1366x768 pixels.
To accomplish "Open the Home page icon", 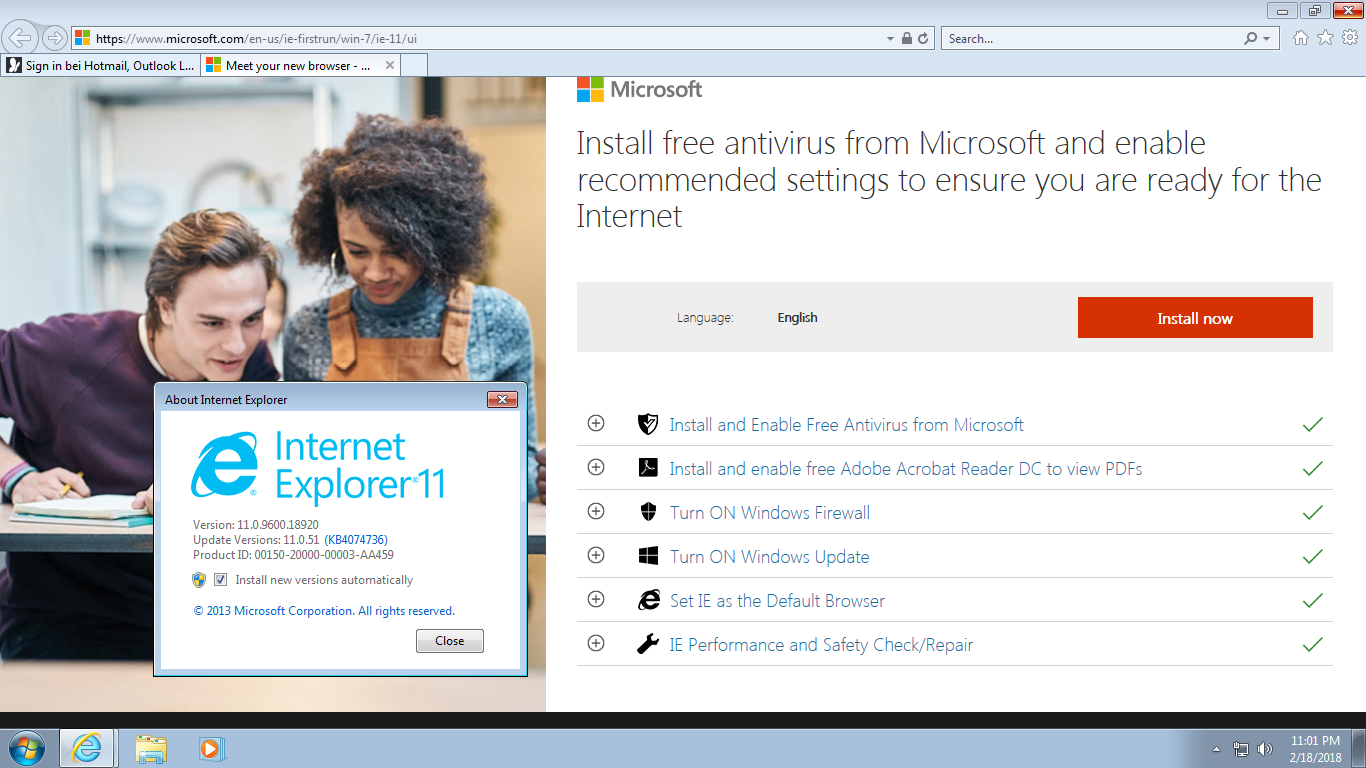I will click(1300, 38).
